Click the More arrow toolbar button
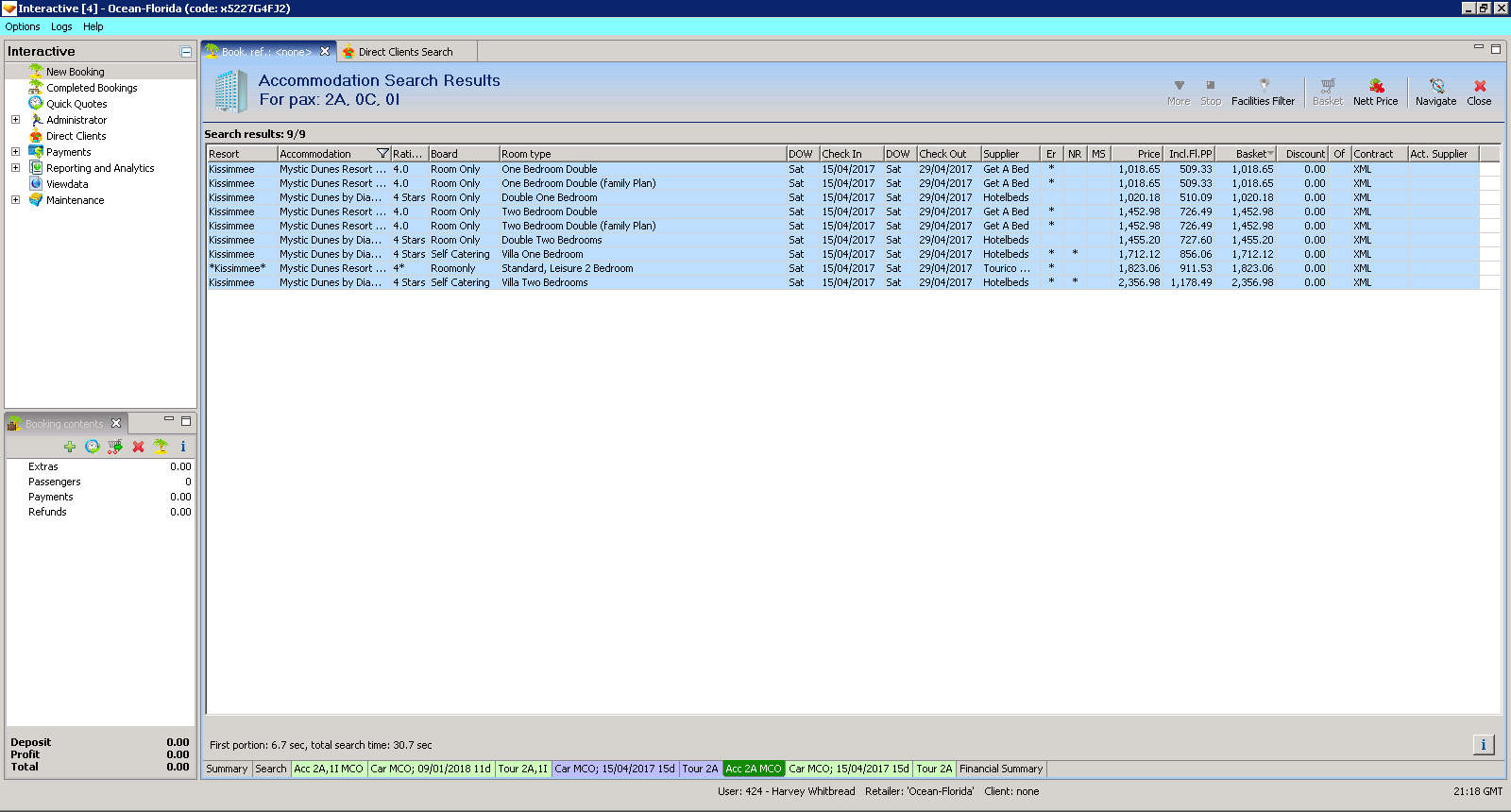Image resolution: width=1511 pixels, height=812 pixels. (x=1179, y=93)
